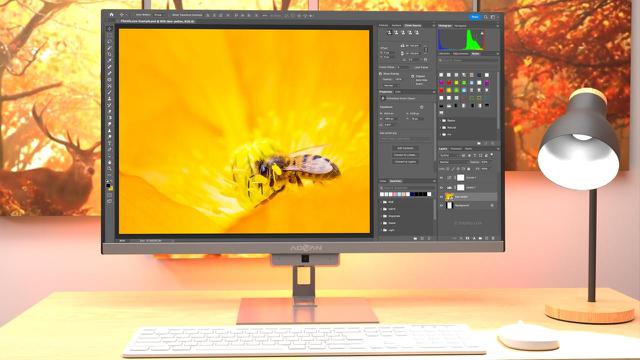Click the Convert to Linked button

(x=405, y=155)
